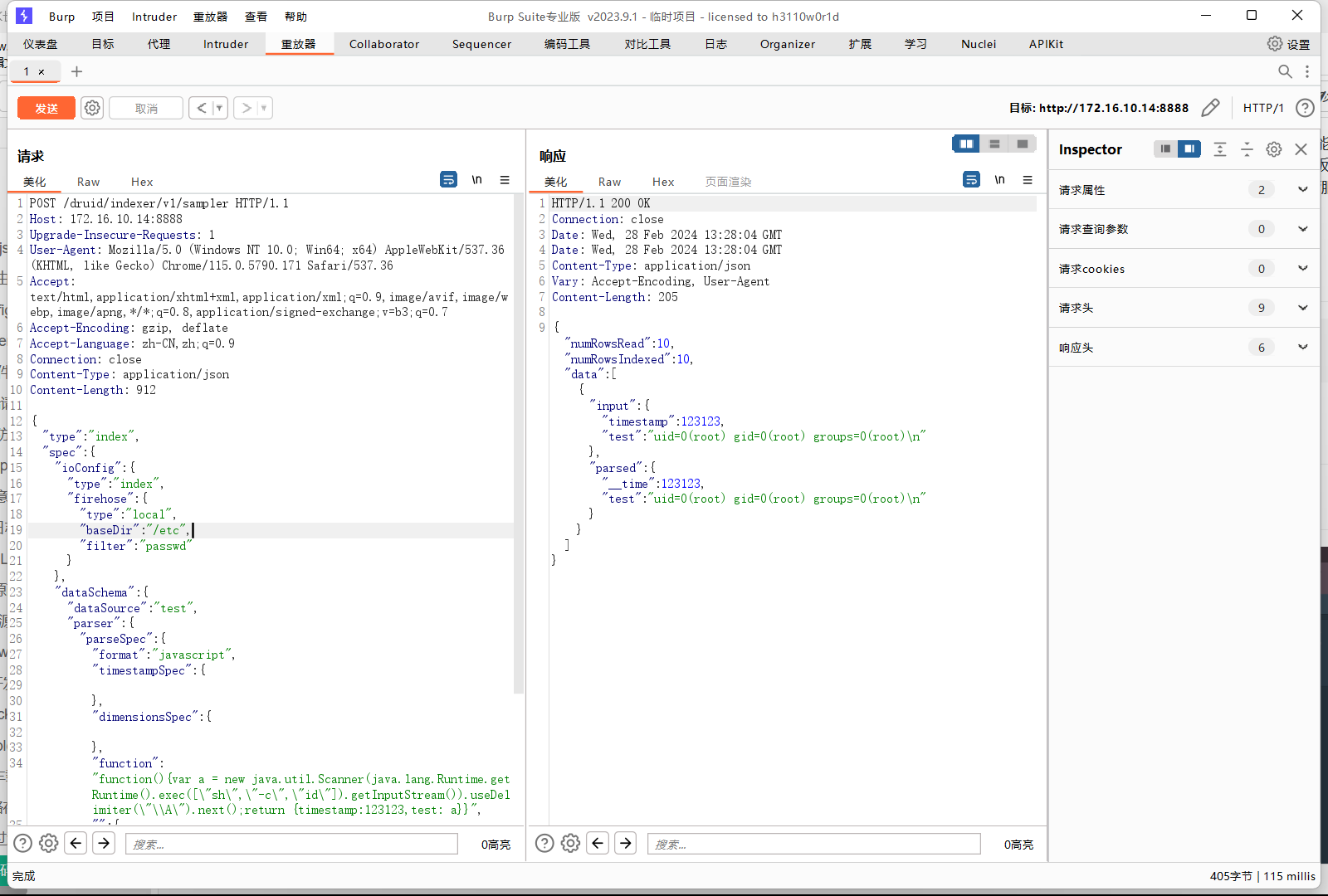
Task: Toggle request non-printable characters \n
Action: tap(476, 179)
